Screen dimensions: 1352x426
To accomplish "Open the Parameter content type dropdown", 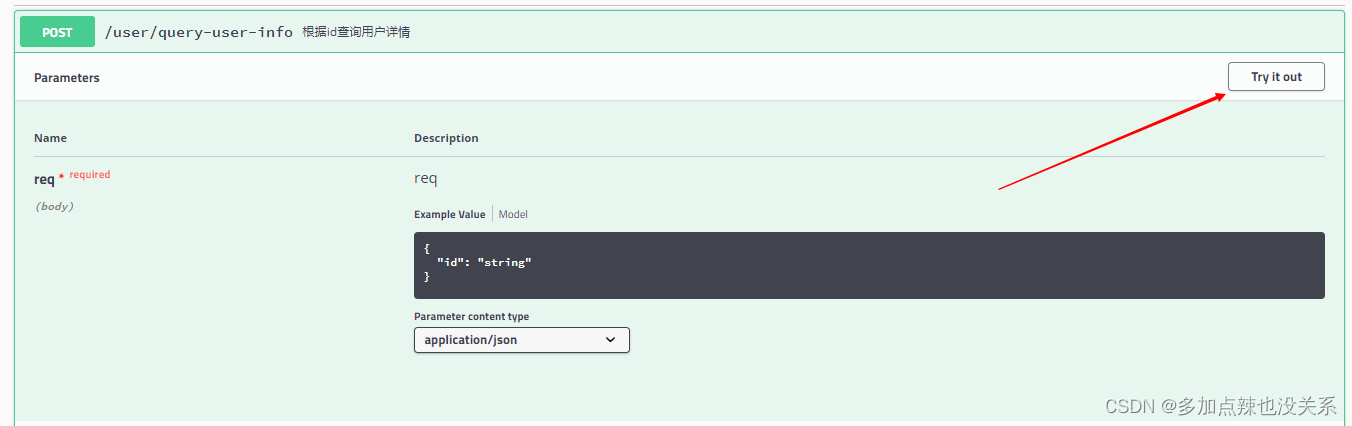I will (x=522, y=340).
